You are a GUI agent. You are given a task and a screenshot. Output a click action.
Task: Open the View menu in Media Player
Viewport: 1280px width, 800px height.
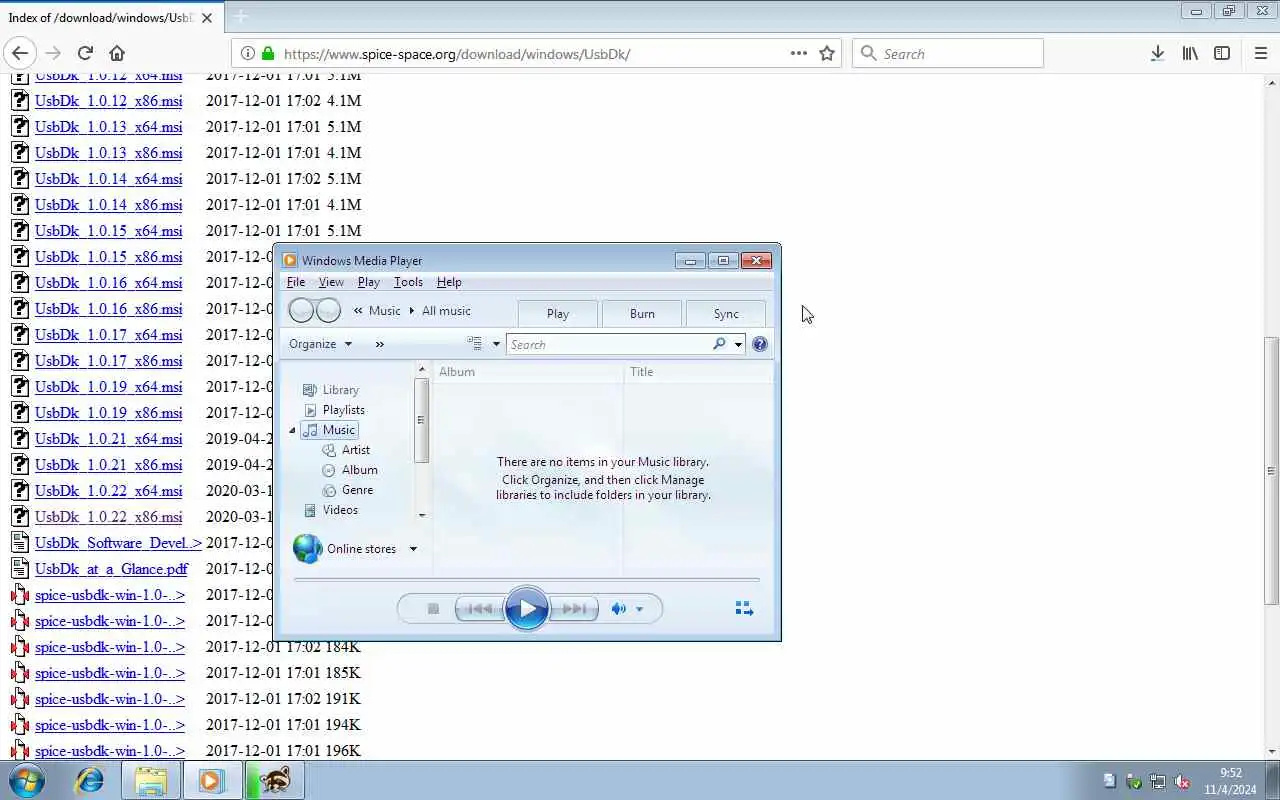click(x=331, y=282)
